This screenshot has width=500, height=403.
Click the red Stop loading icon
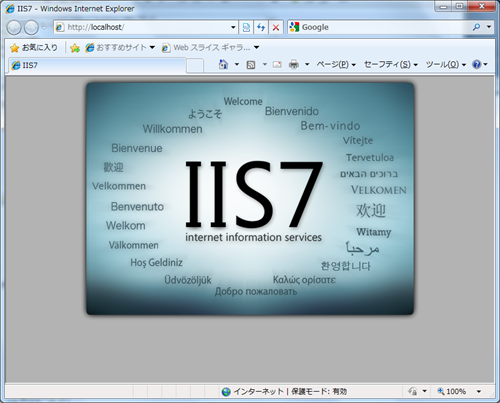click(x=276, y=27)
